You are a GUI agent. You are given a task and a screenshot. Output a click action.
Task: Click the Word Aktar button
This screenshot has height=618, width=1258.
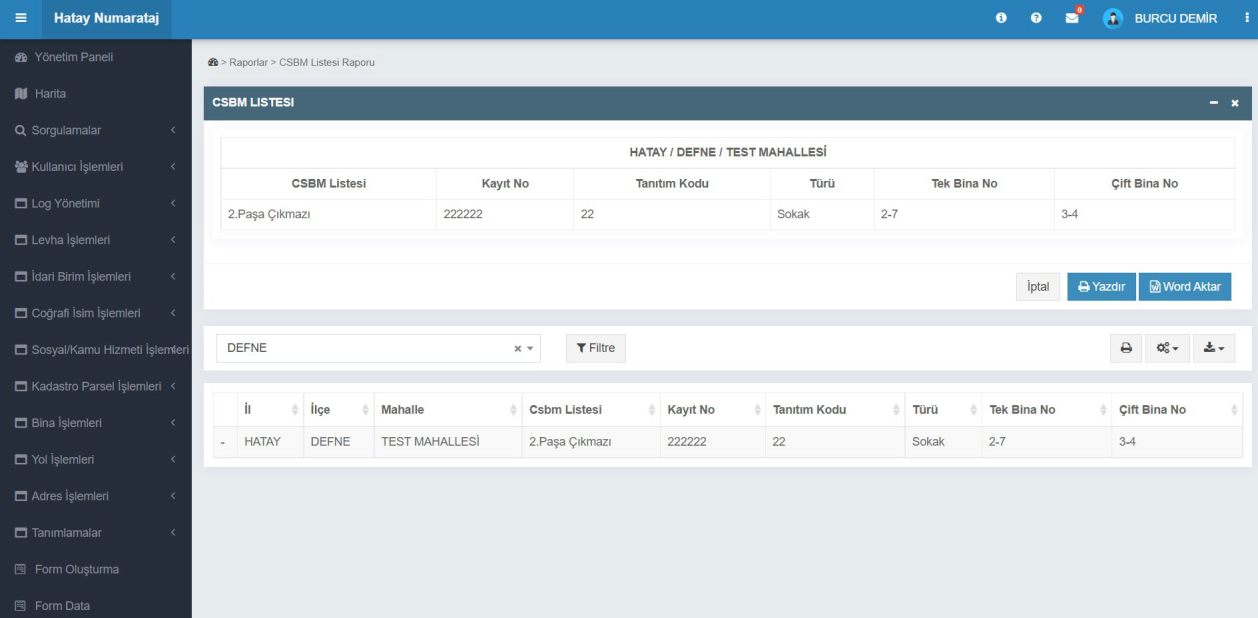(1184, 287)
